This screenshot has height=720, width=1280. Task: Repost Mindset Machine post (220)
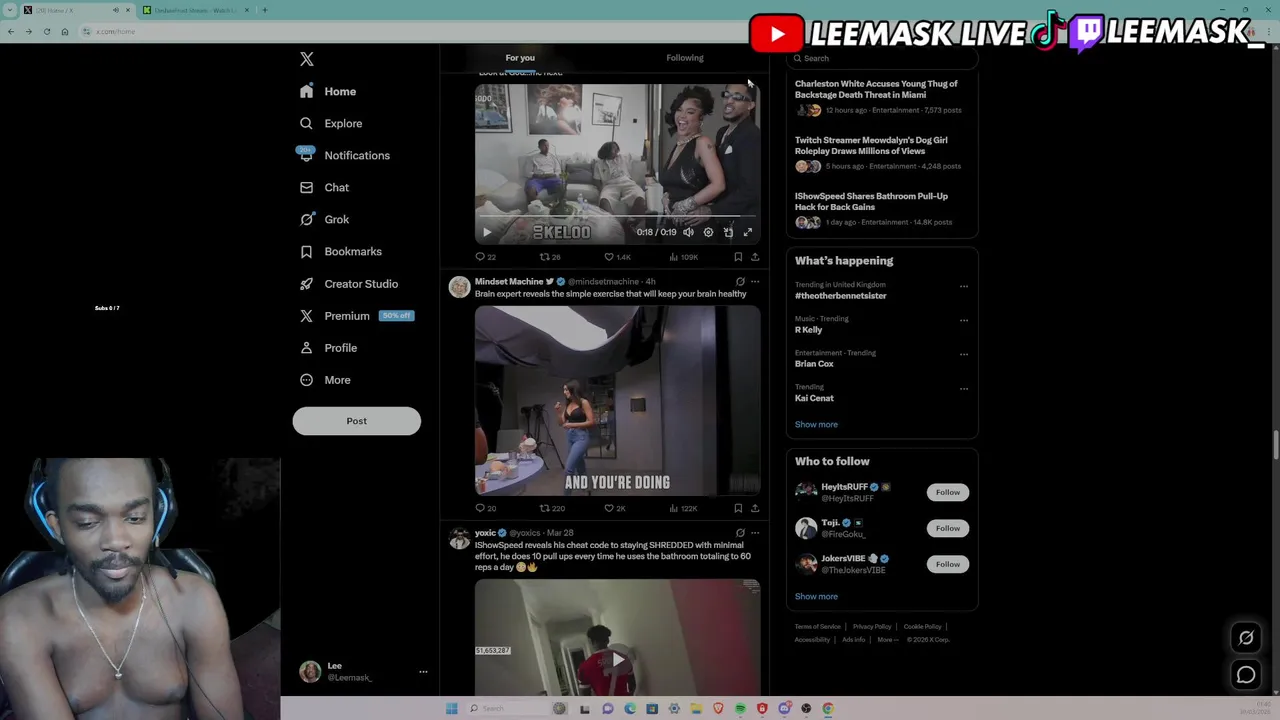[552, 508]
